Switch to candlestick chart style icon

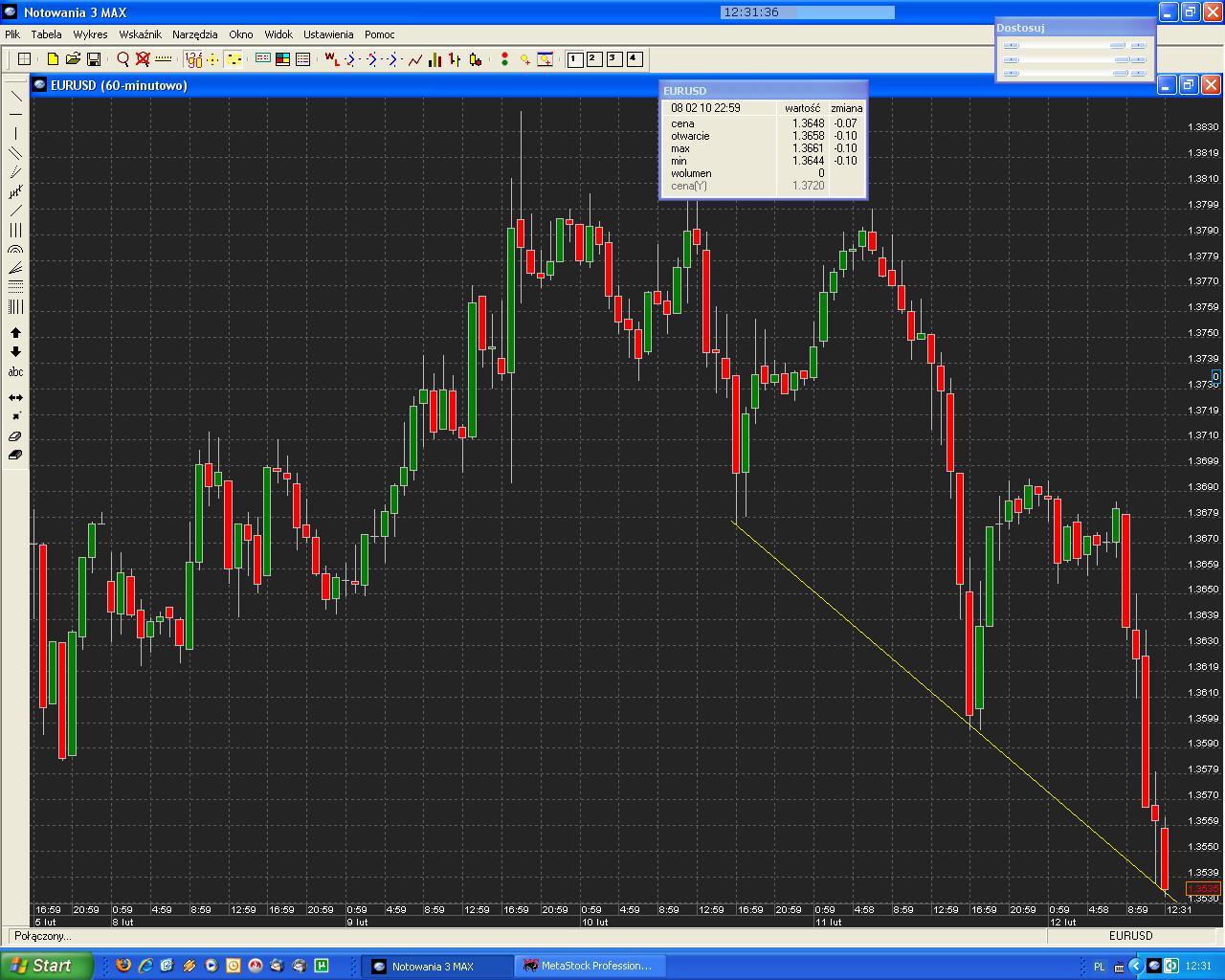coord(475,59)
